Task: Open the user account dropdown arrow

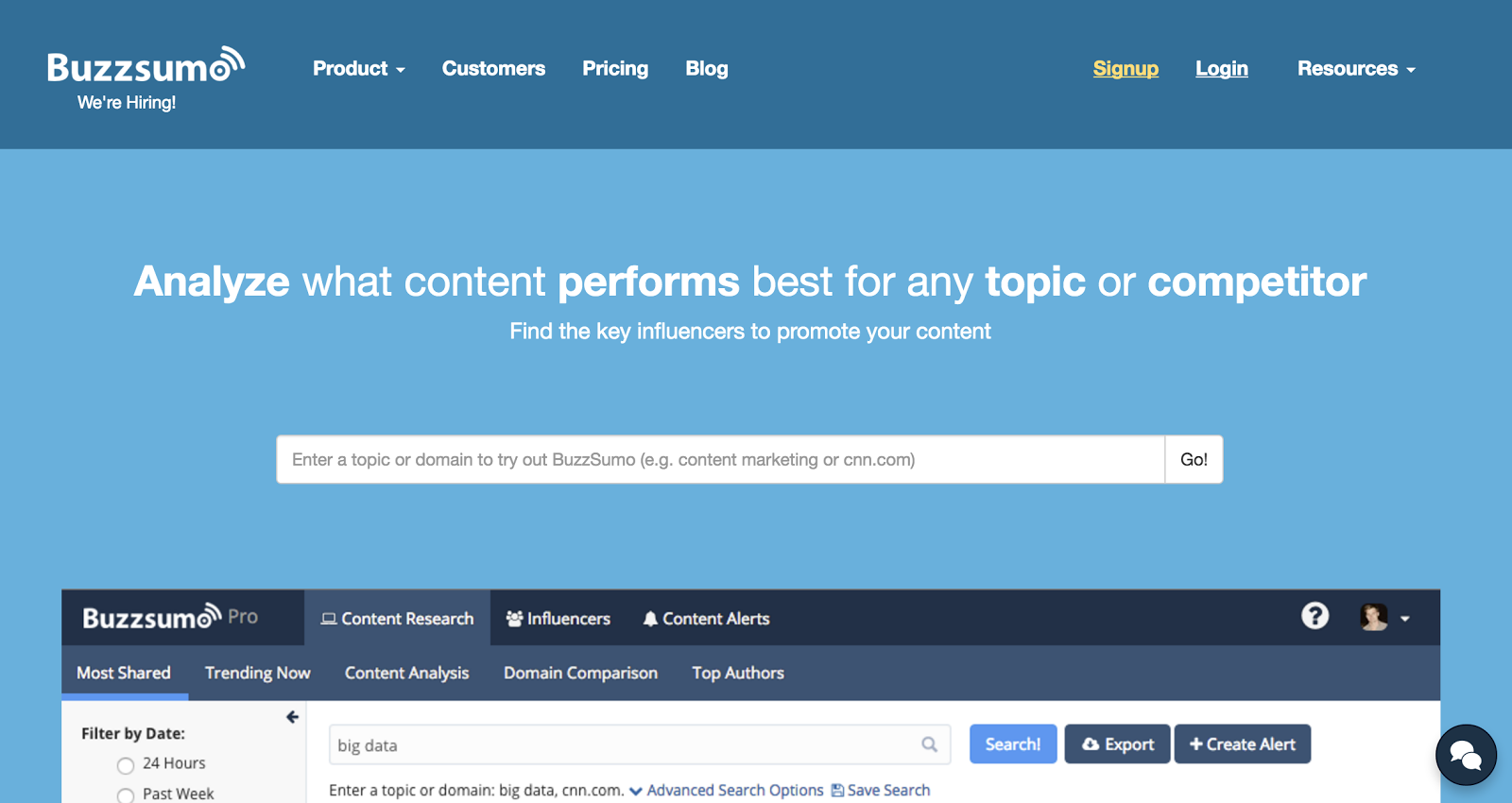Action: click(1404, 619)
